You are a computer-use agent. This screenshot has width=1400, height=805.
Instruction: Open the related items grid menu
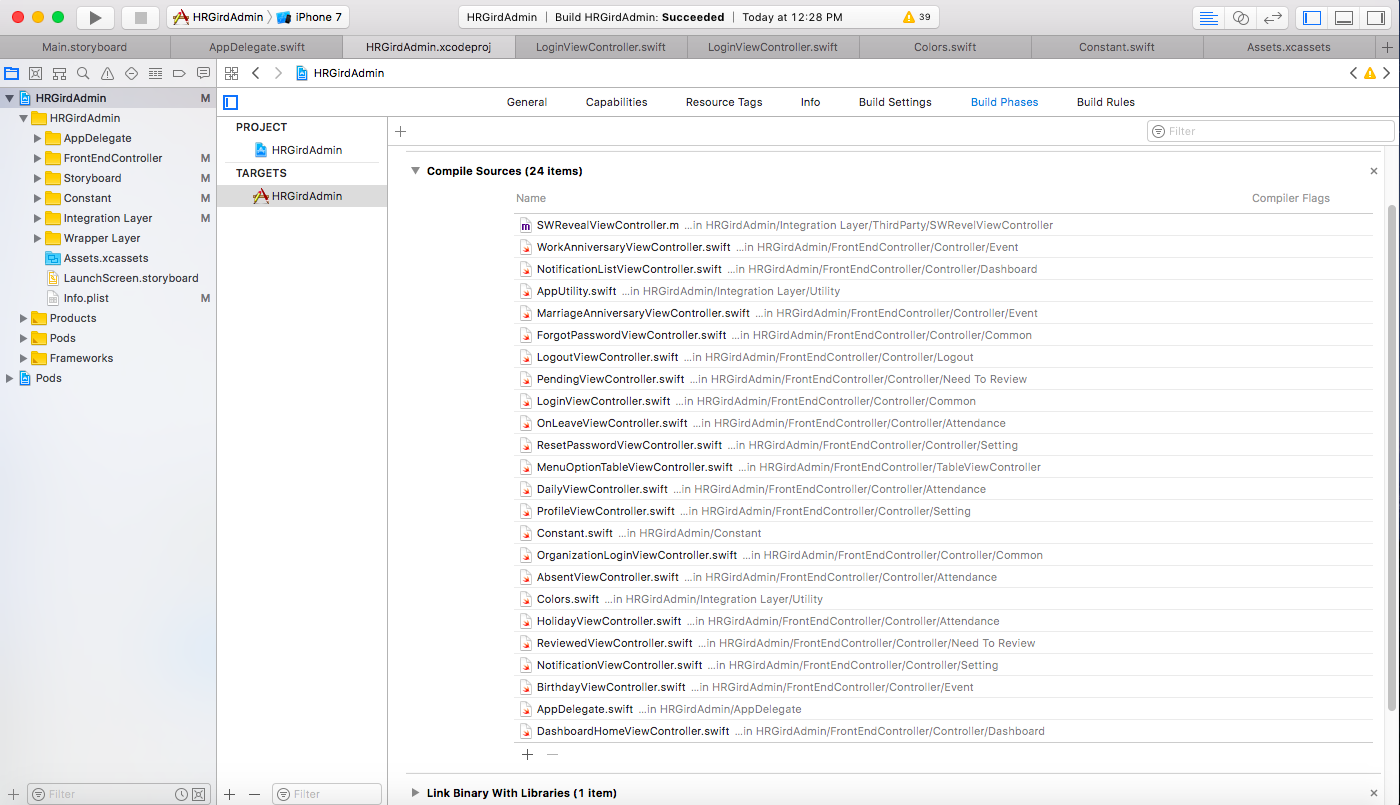[x=231, y=73]
